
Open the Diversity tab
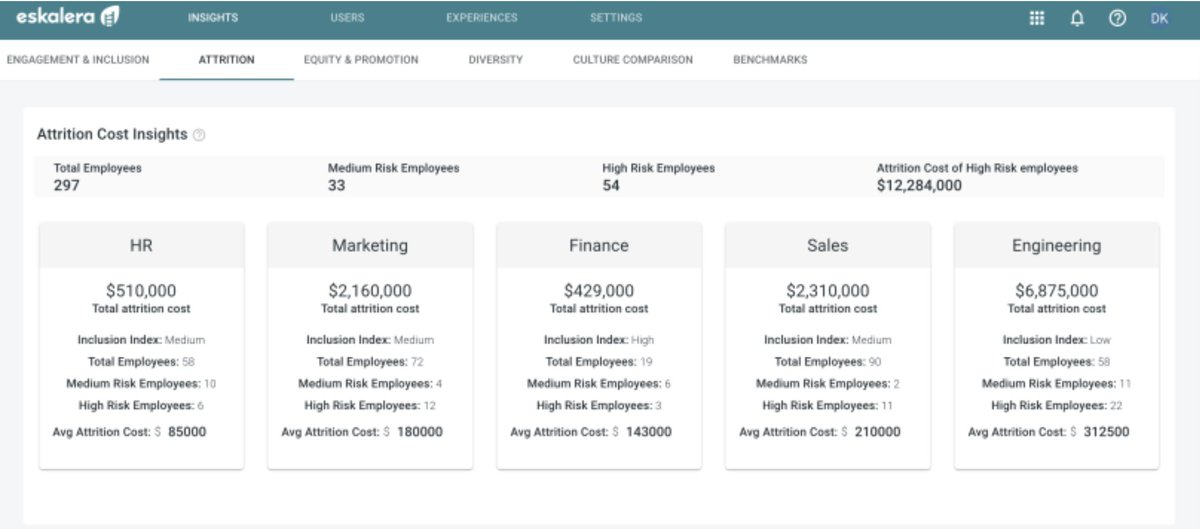[495, 60]
